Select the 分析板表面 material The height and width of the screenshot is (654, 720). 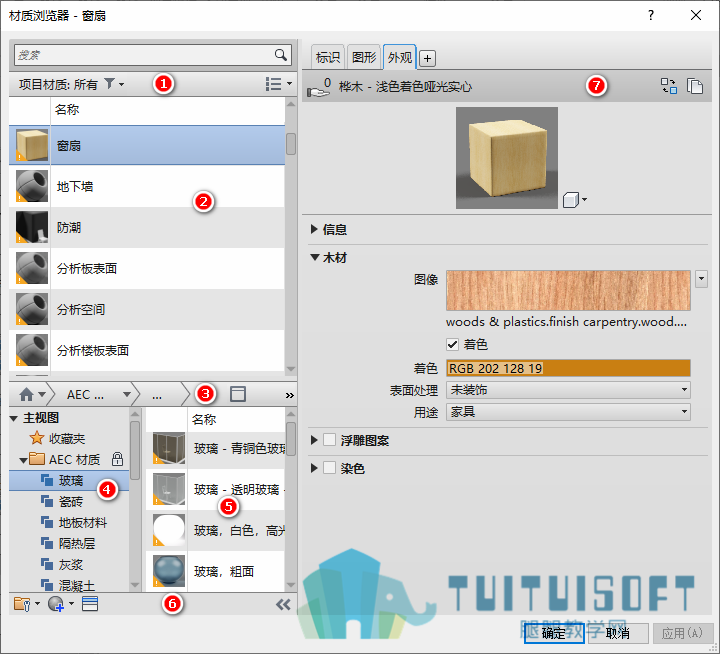[147, 268]
